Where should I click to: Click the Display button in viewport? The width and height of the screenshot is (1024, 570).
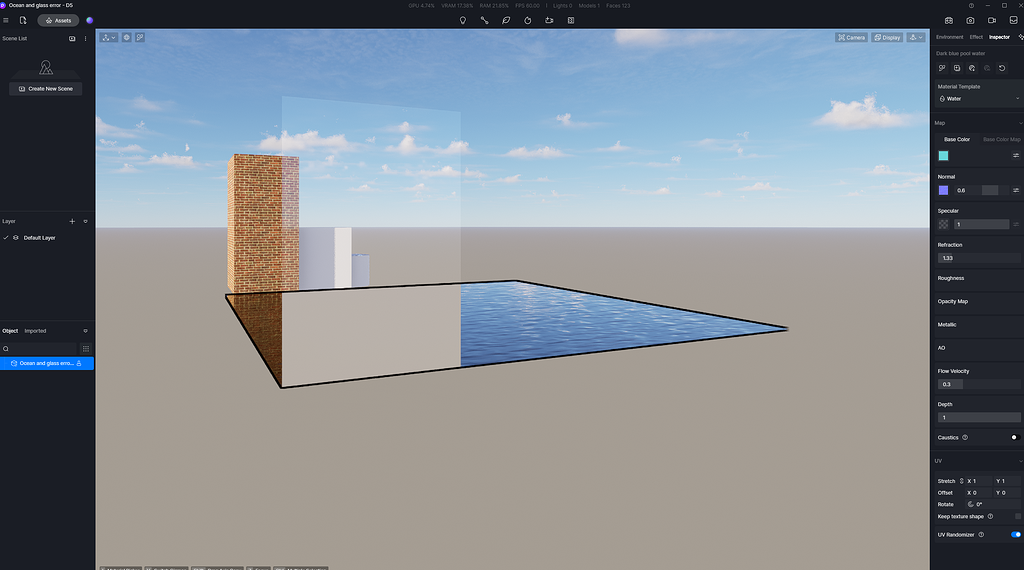[888, 37]
